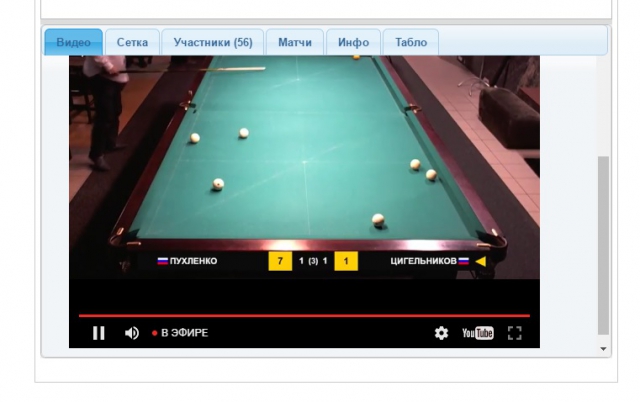Open the video settings gear
640x402 pixels.
441,333
